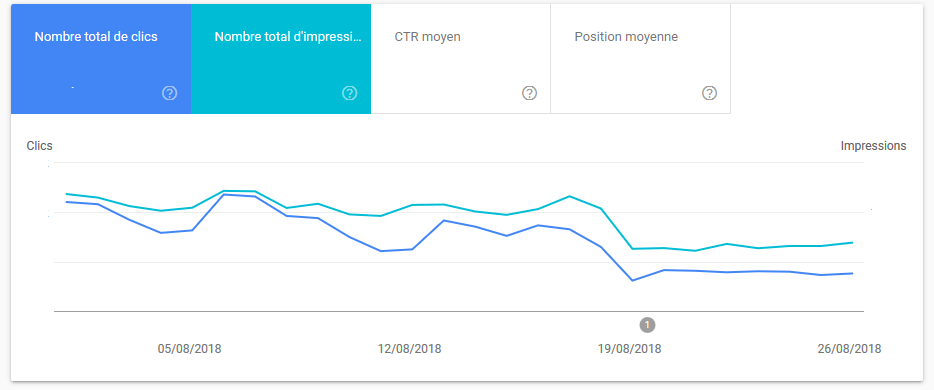Screen dimensions: 934x390
Task: Toggle the Nombre total de clics metric
Action: (x=101, y=59)
